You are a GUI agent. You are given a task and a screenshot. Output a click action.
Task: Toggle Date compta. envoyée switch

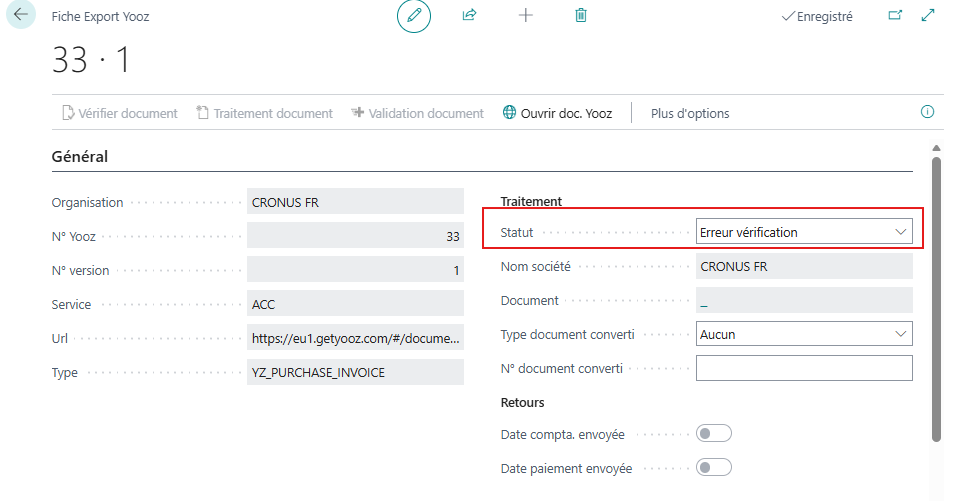click(714, 433)
